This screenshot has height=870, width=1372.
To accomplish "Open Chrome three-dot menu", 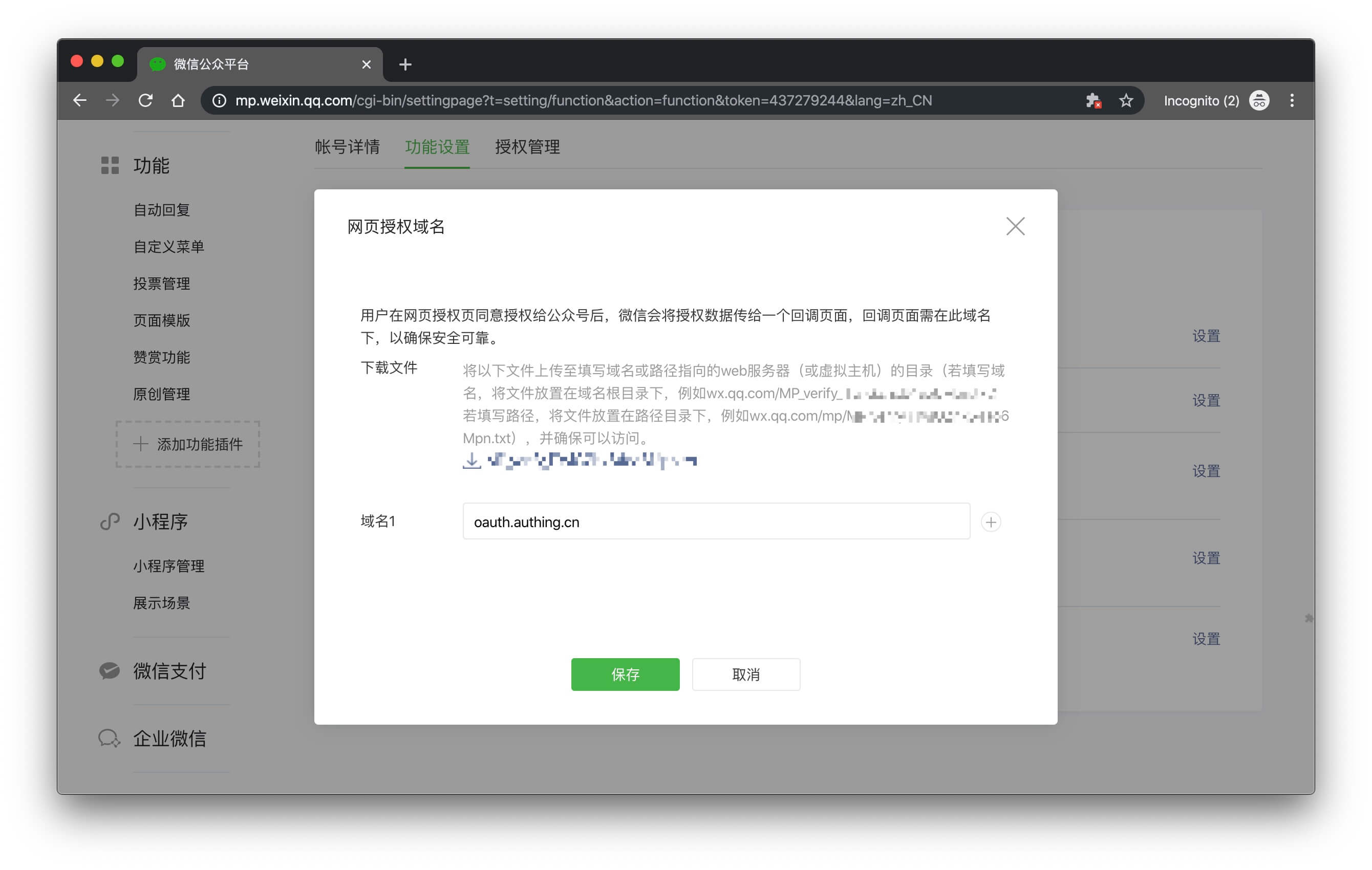I will [1292, 100].
